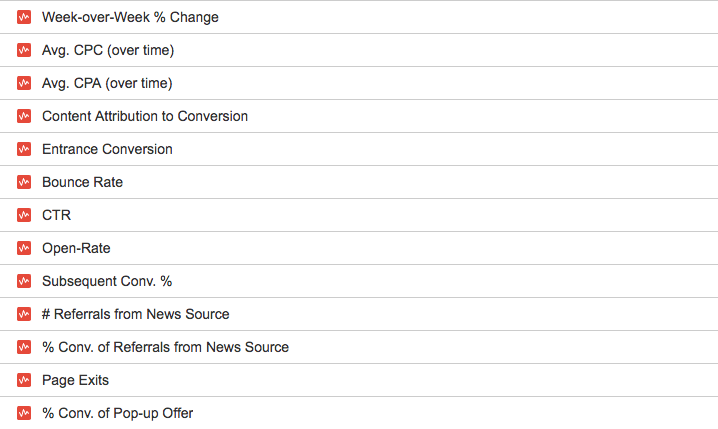Select Content Attribution to Conversion

click(359, 116)
